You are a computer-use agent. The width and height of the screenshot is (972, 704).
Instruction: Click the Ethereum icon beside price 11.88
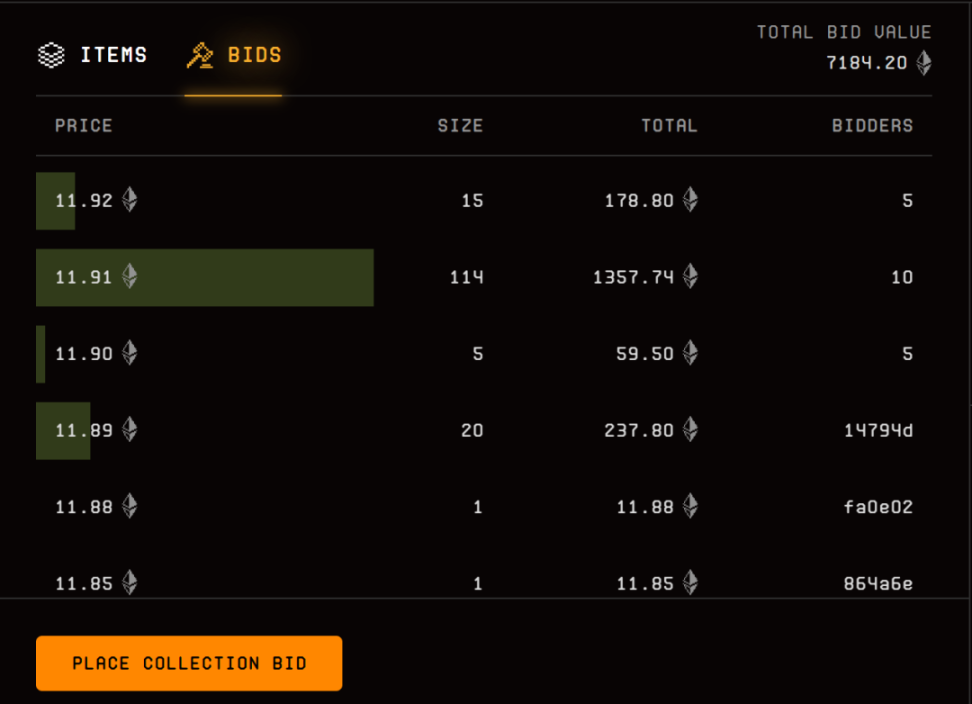pos(129,507)
